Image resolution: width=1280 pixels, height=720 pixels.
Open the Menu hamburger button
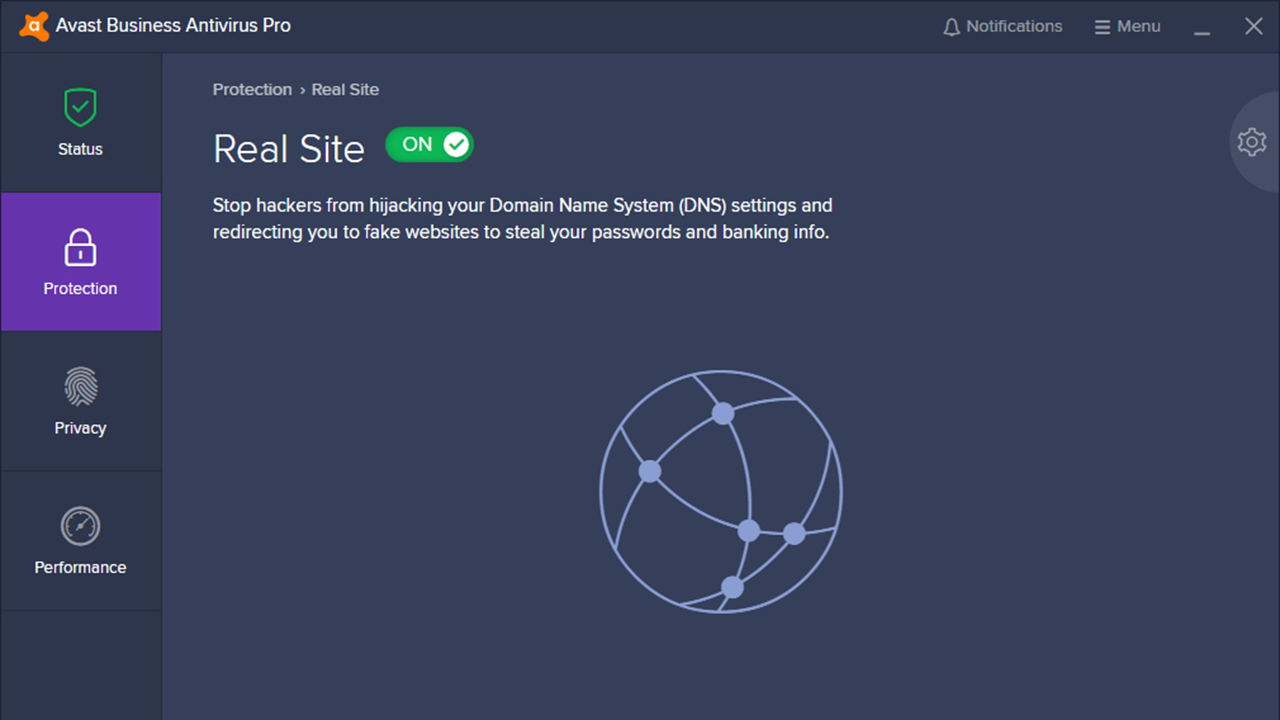[1128, 27]
